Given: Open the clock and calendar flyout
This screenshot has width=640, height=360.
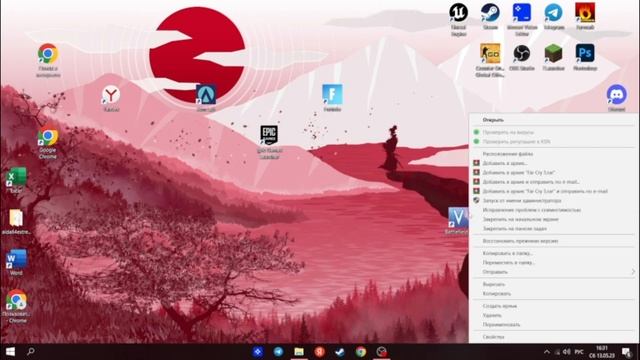Looking at the screenshot, I should [x=602, y=351].
